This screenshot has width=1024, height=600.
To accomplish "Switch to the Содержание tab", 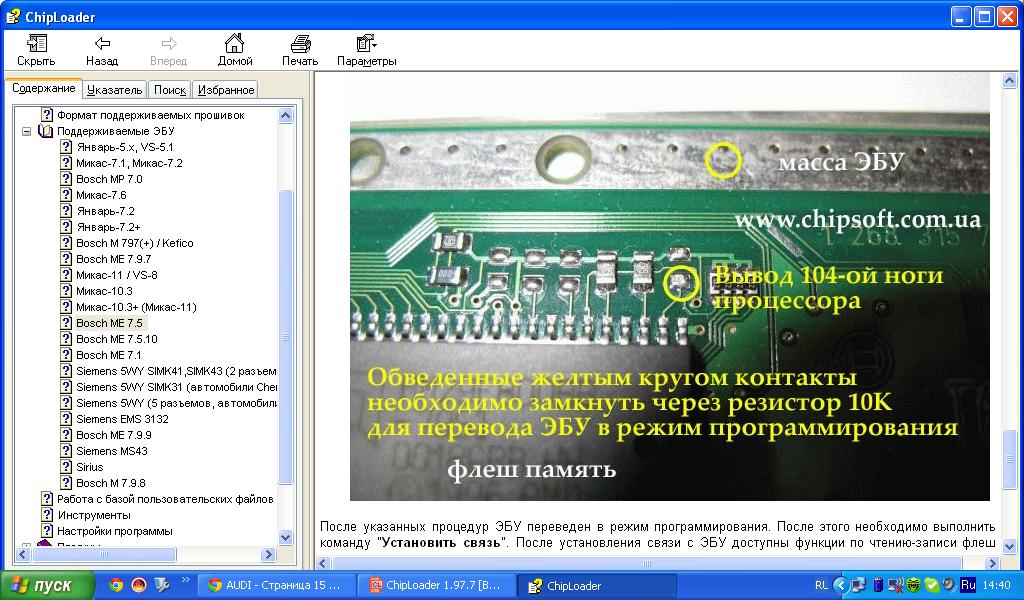I will (x=43, y=88).
